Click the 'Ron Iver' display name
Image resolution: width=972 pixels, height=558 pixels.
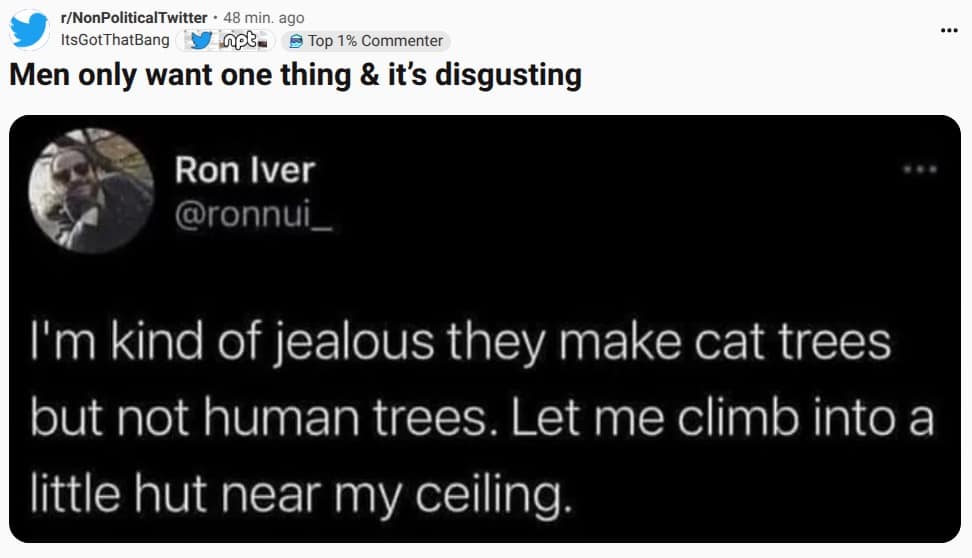point(244,170)
